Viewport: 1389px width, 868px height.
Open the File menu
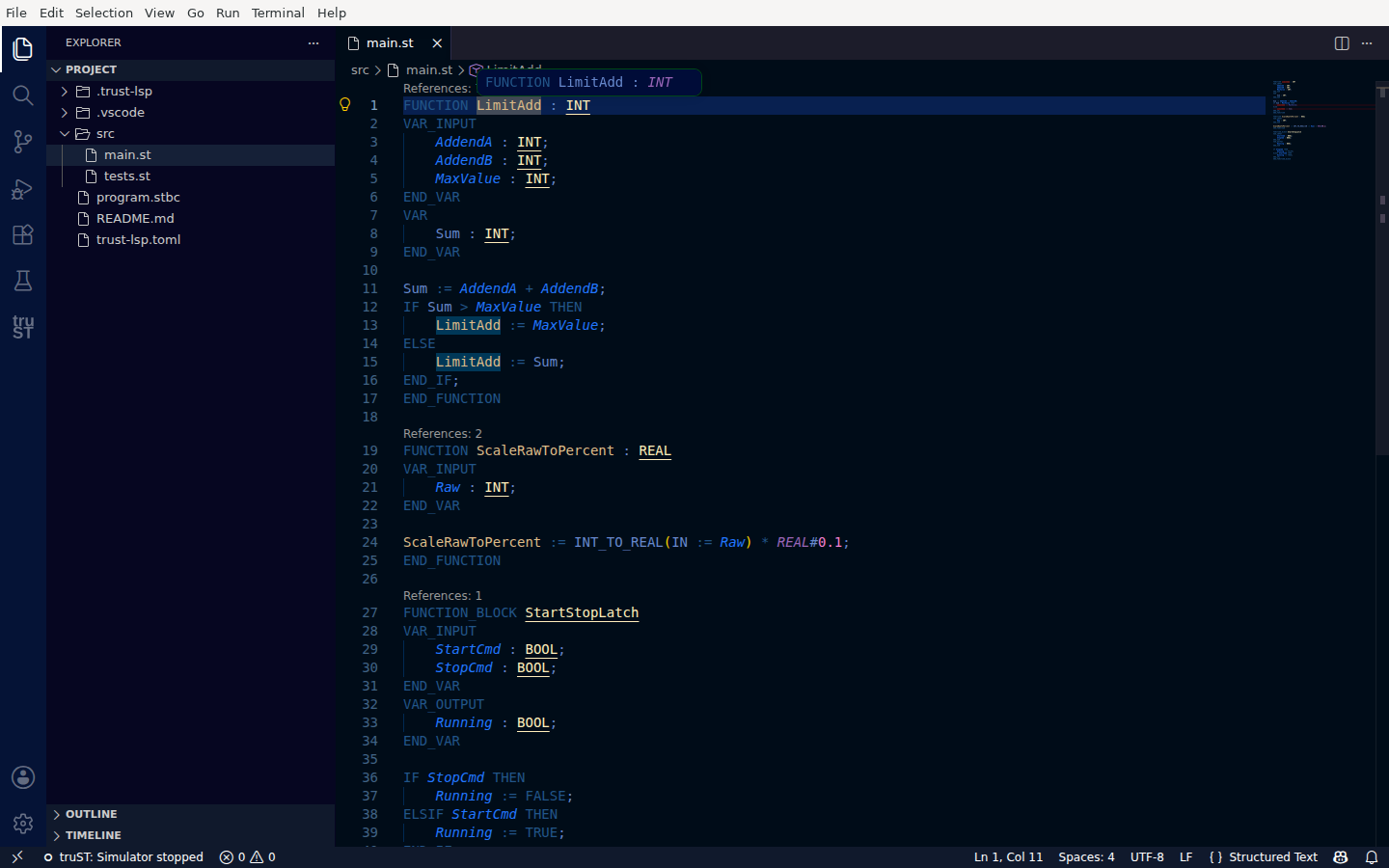click(x=16, y=13)
